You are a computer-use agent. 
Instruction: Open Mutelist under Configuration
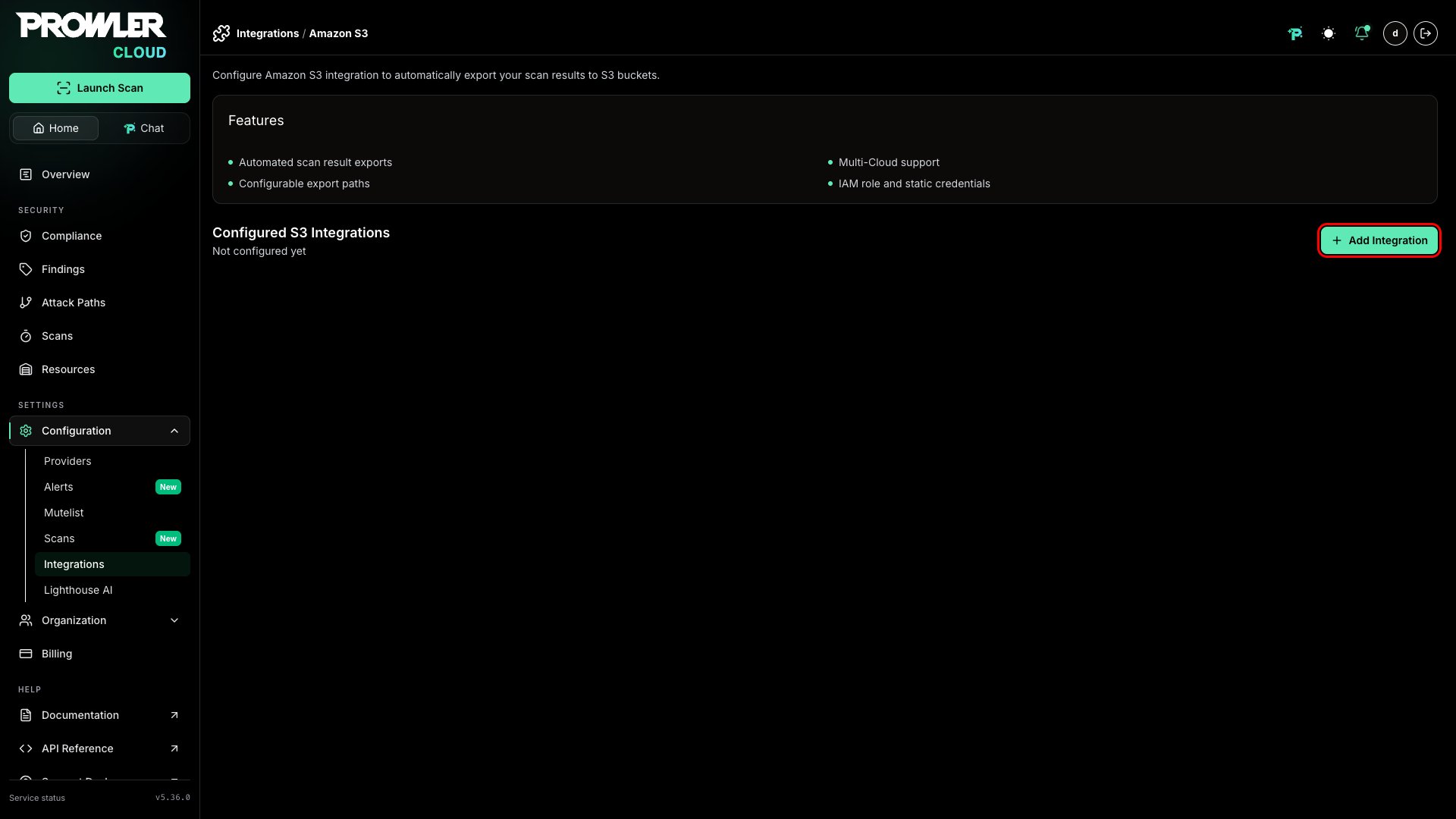[112, 513]
